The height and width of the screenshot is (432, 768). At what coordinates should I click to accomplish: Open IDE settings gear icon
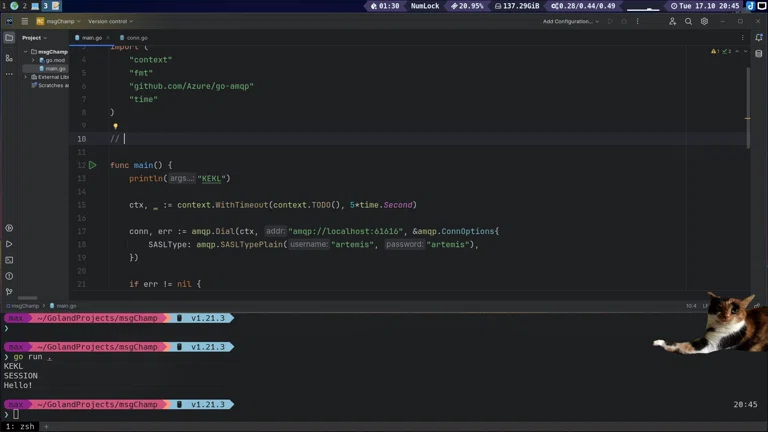click(x=704, y=21)
